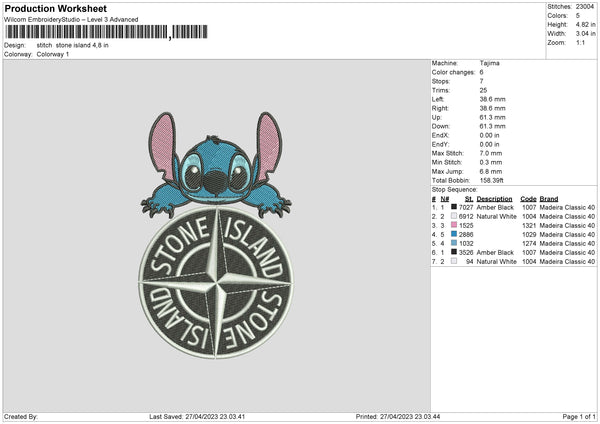This screenshot has width=600, height=424.
Task: Select the Wilcom EmbroideryStudio Level 3 Advanced text
Action: 71,20
